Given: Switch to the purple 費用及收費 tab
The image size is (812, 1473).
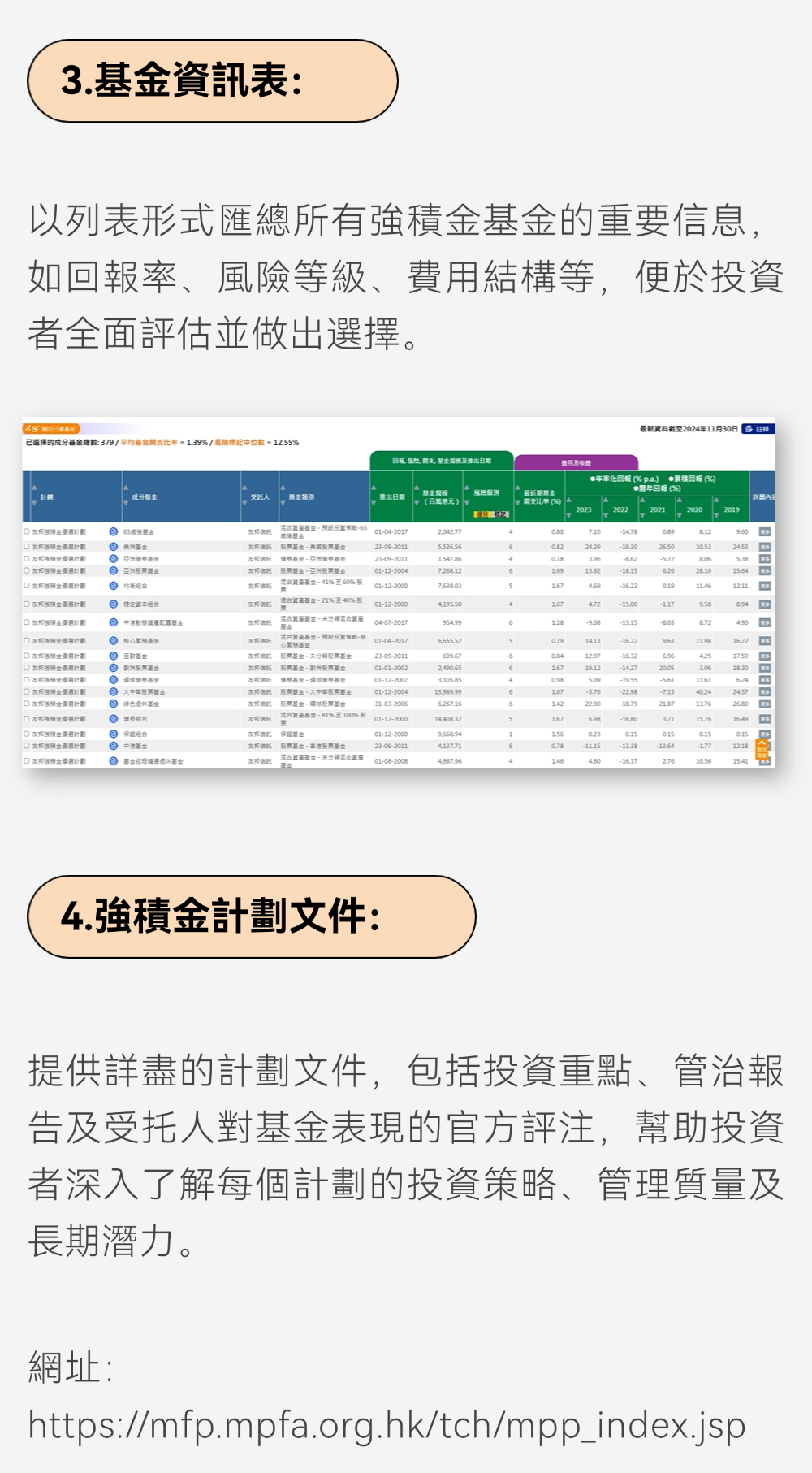Looking at the screenshot, I should tap(576, 462).
